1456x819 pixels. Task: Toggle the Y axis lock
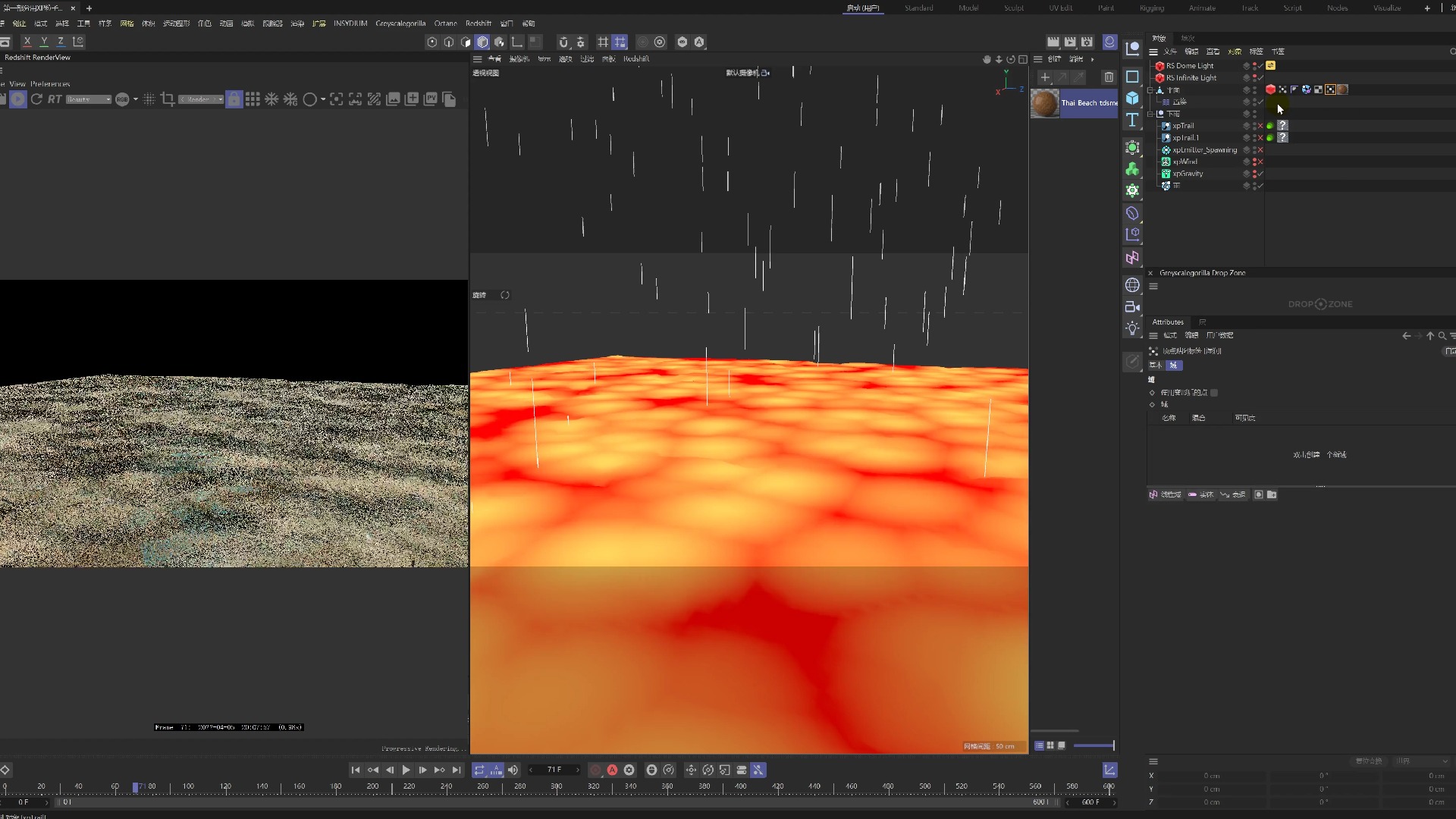coord(44,42)
